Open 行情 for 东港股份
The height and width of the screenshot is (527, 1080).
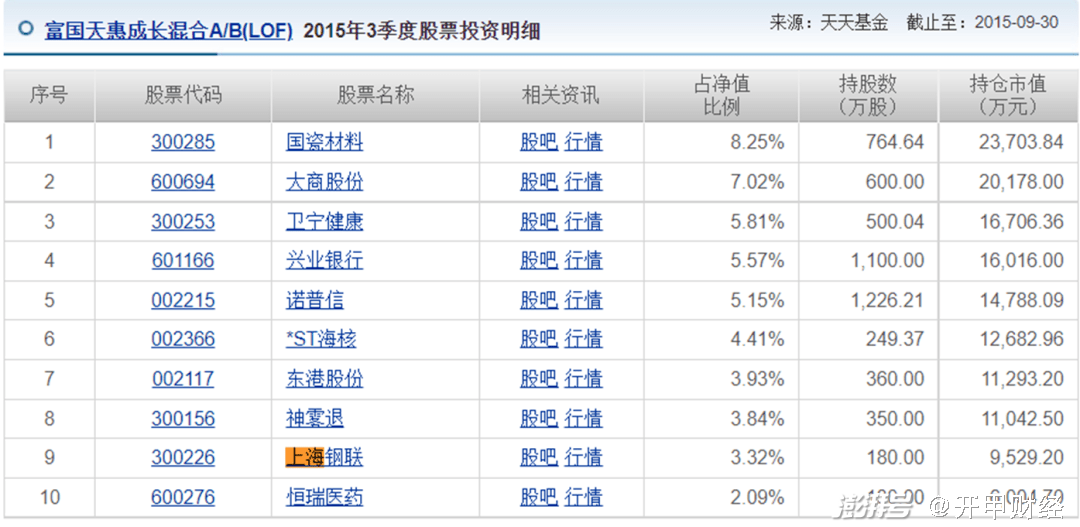(583, 379)
